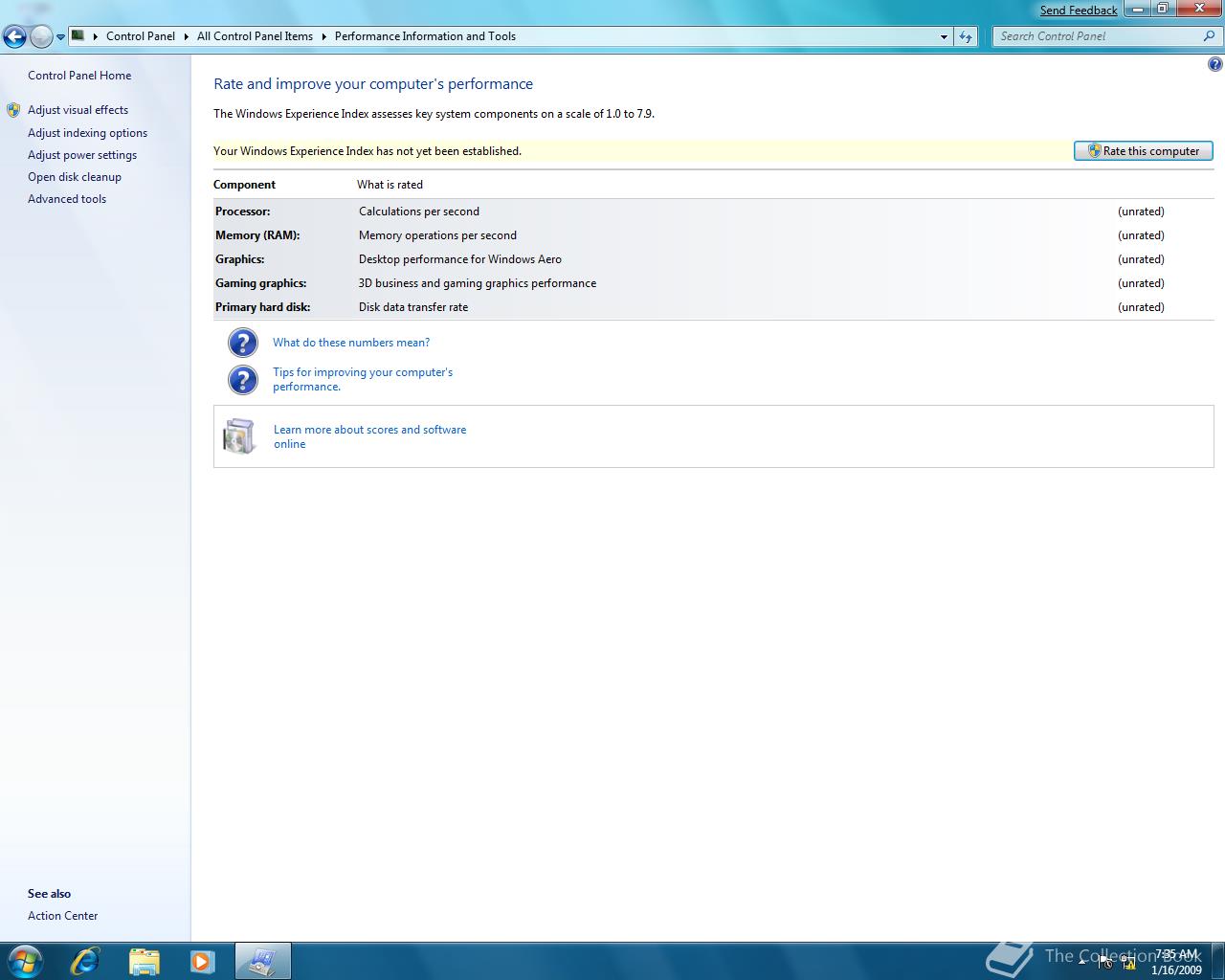1225x980 pixels.
Task: Click the Send Feedback link
Action: [1079, 11]
